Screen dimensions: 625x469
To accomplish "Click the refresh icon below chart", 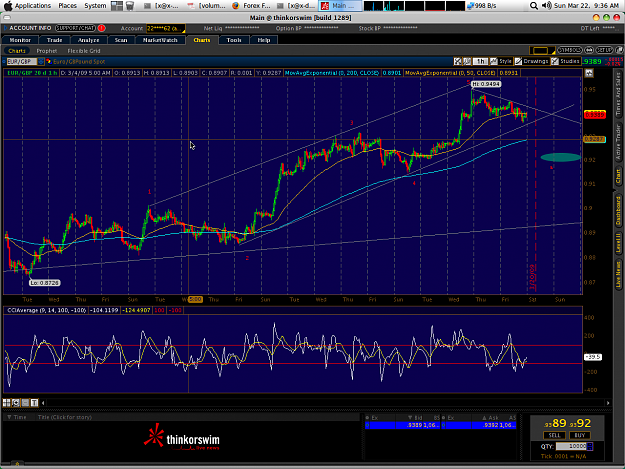I will click(16, 403).
